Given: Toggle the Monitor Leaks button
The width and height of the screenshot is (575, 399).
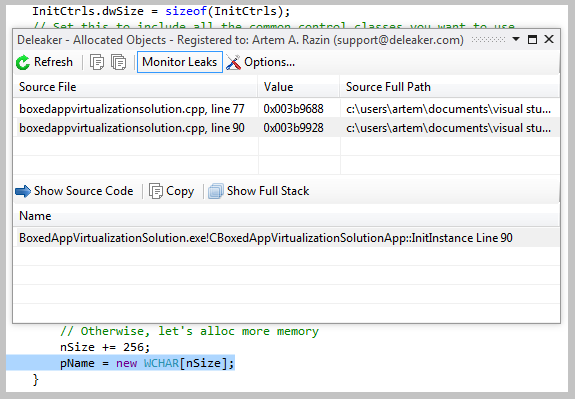Looking at the screenshot, I should (180, 62).
